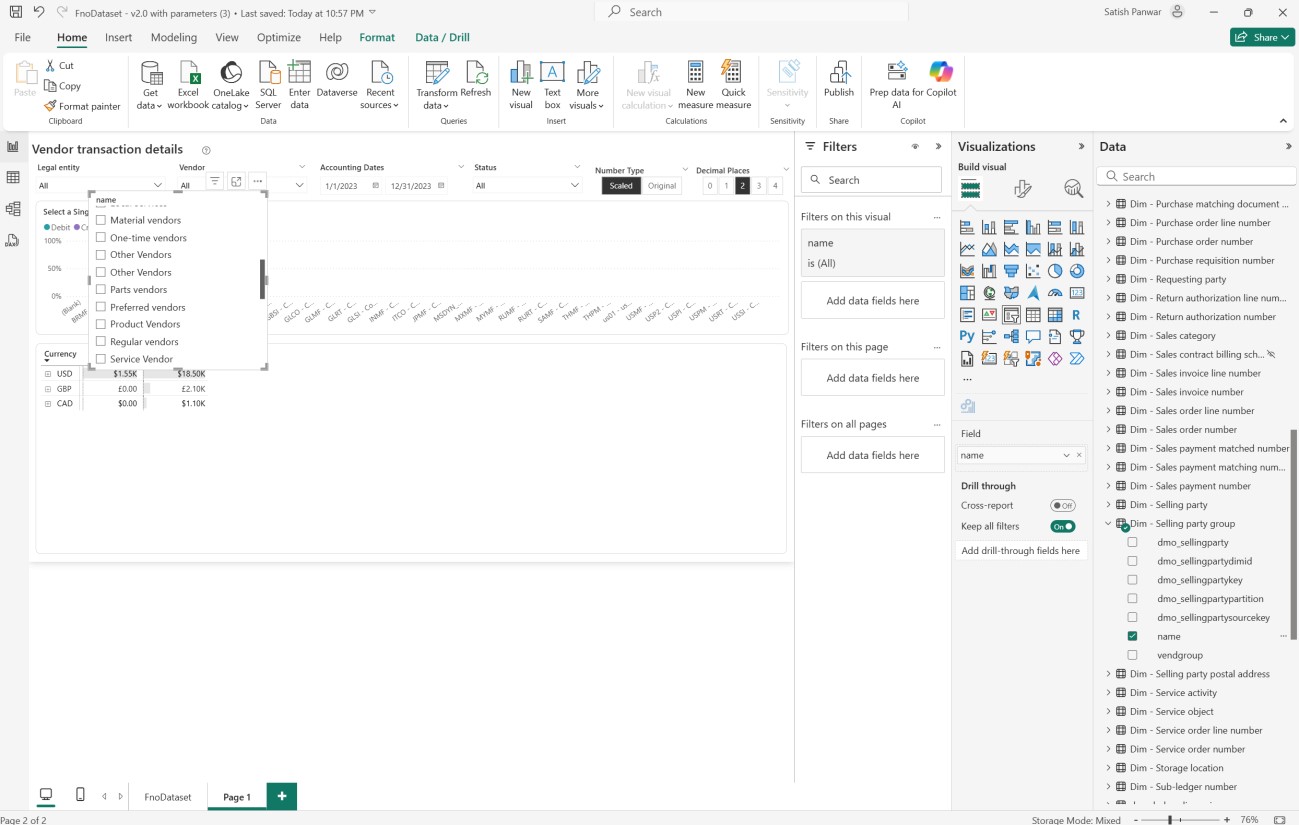The image size is (1299, 825).
Task: Select the Original number type button
Action: (662, 186)
